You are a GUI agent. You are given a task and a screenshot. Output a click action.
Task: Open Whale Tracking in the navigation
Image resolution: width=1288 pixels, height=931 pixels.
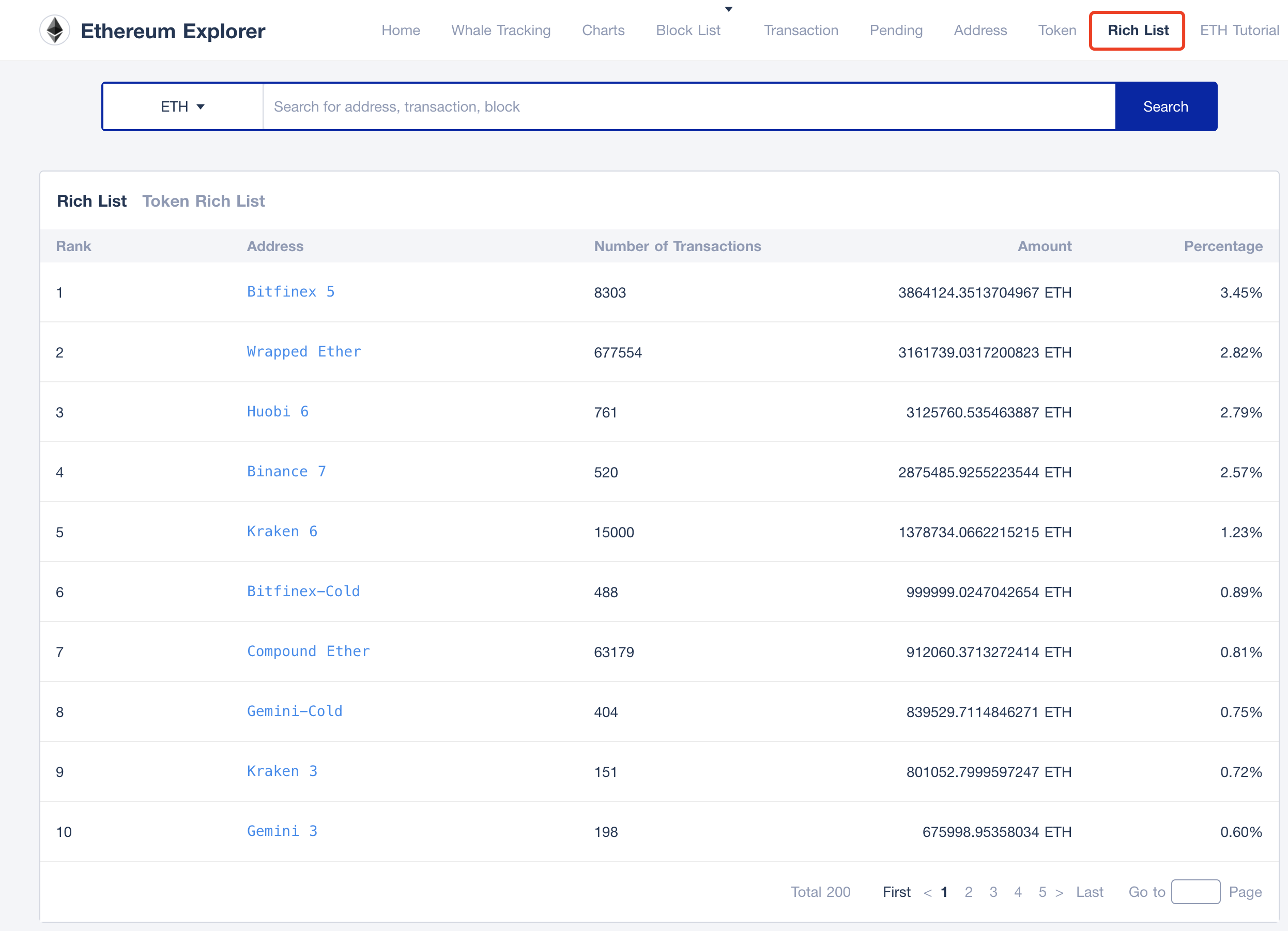pos(501,30)
